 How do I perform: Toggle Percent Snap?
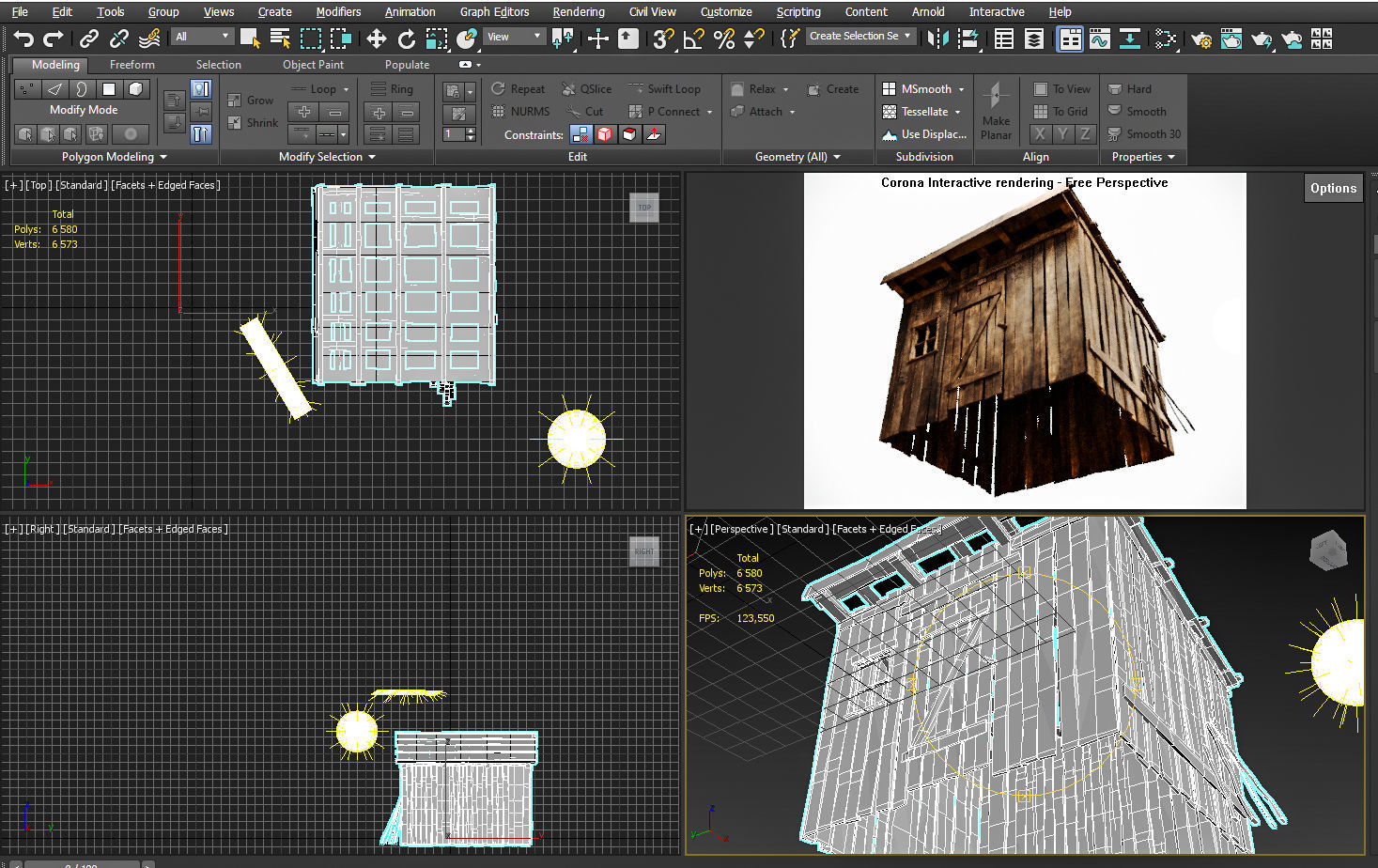[723, 39]
